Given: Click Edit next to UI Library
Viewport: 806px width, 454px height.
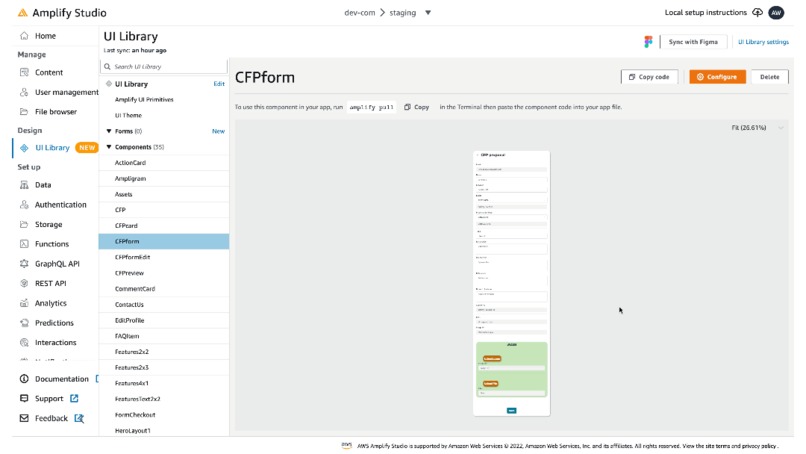Looking at the screenshot, I should point(219,84).
